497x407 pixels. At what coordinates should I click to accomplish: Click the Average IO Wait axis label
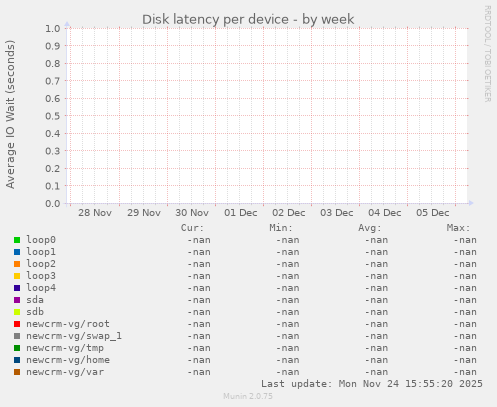(x=10, y=114)
